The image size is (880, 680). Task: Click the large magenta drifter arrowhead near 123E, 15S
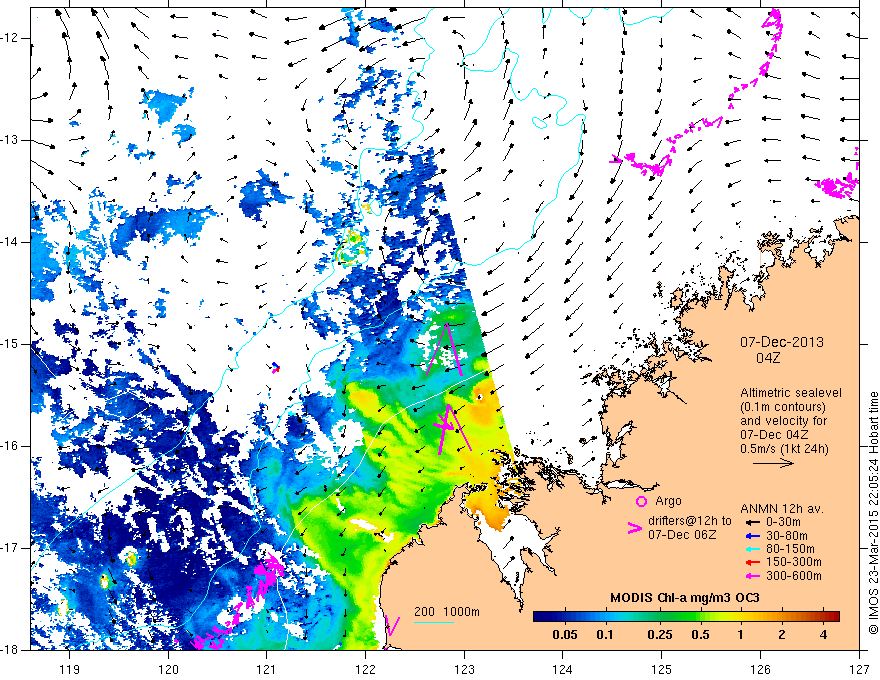(x=445, y=350)
